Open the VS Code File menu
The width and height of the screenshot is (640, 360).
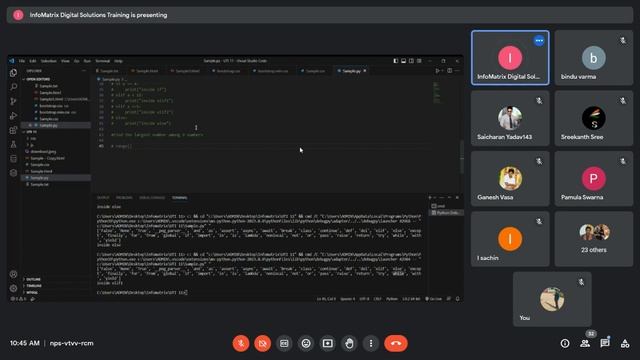(22, 61)
